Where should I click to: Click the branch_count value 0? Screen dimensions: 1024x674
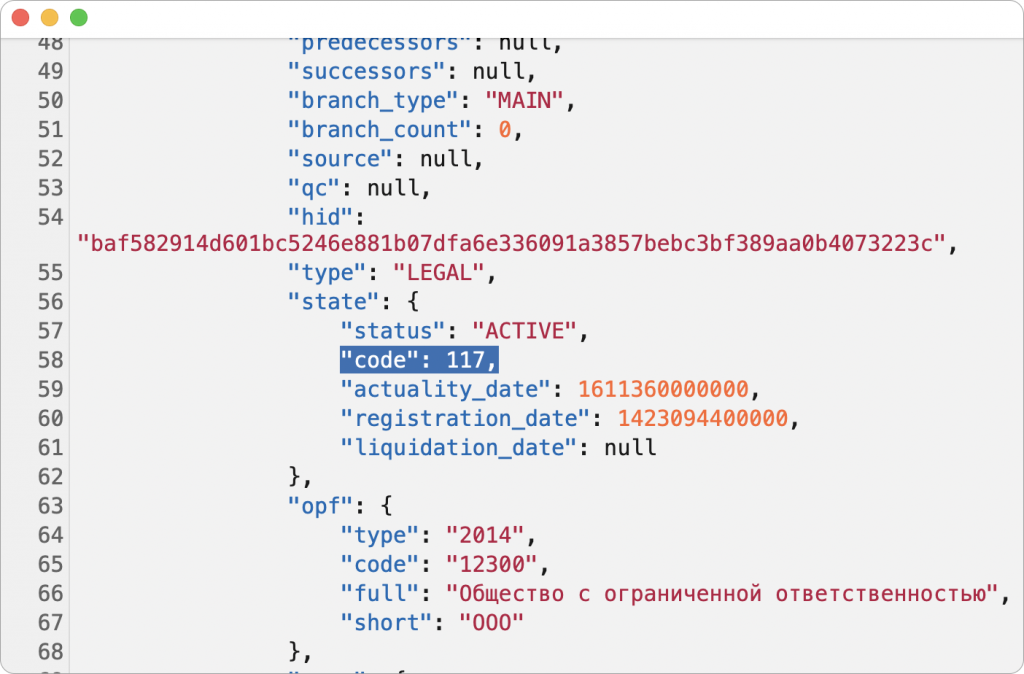[x=505, y=130]
